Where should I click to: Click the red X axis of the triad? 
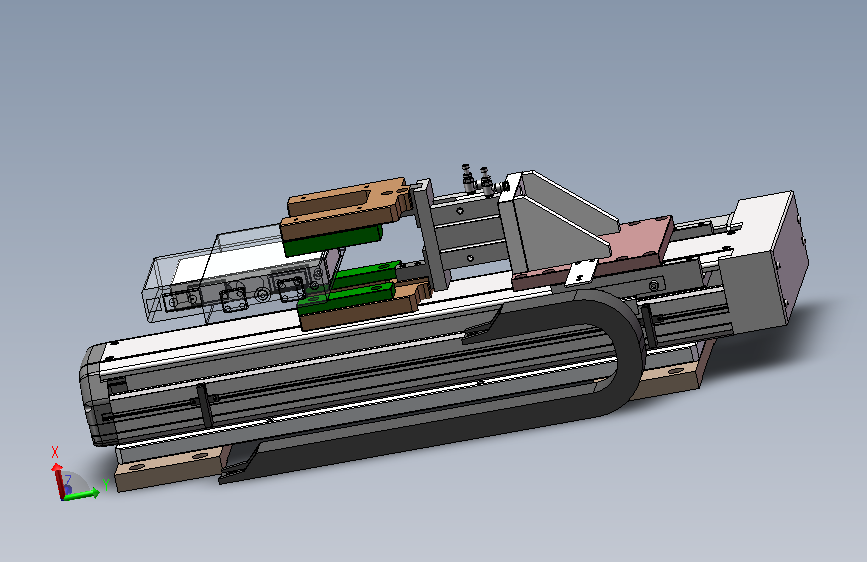[x=58, y=481]
